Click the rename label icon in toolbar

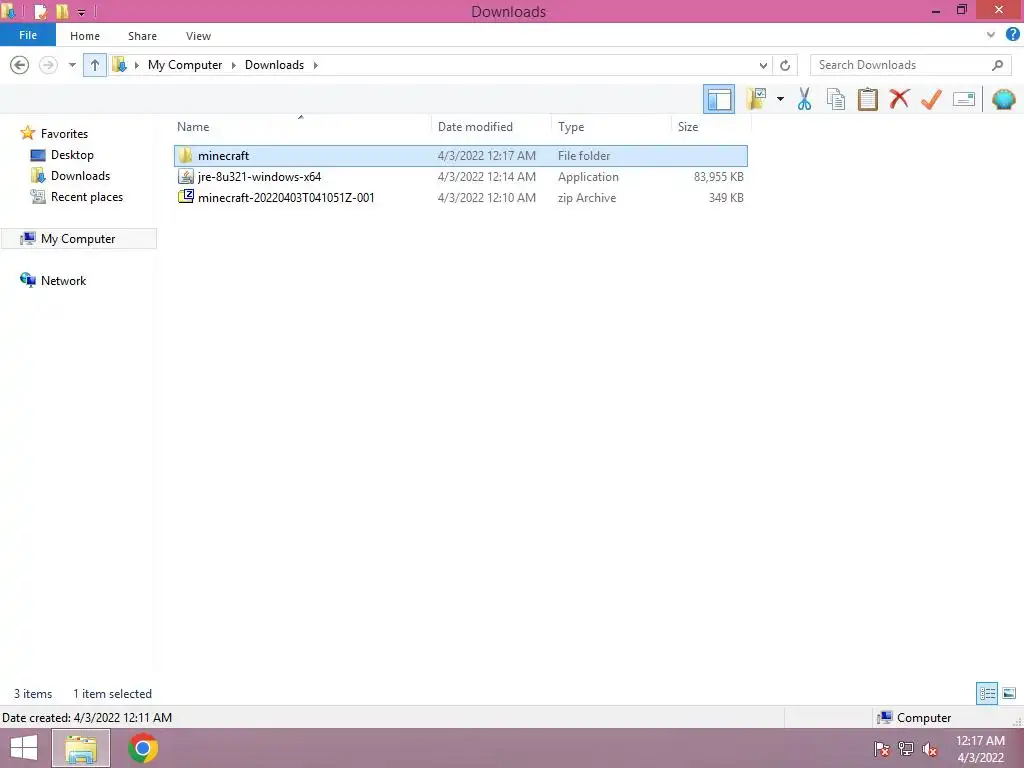(964, 99)
